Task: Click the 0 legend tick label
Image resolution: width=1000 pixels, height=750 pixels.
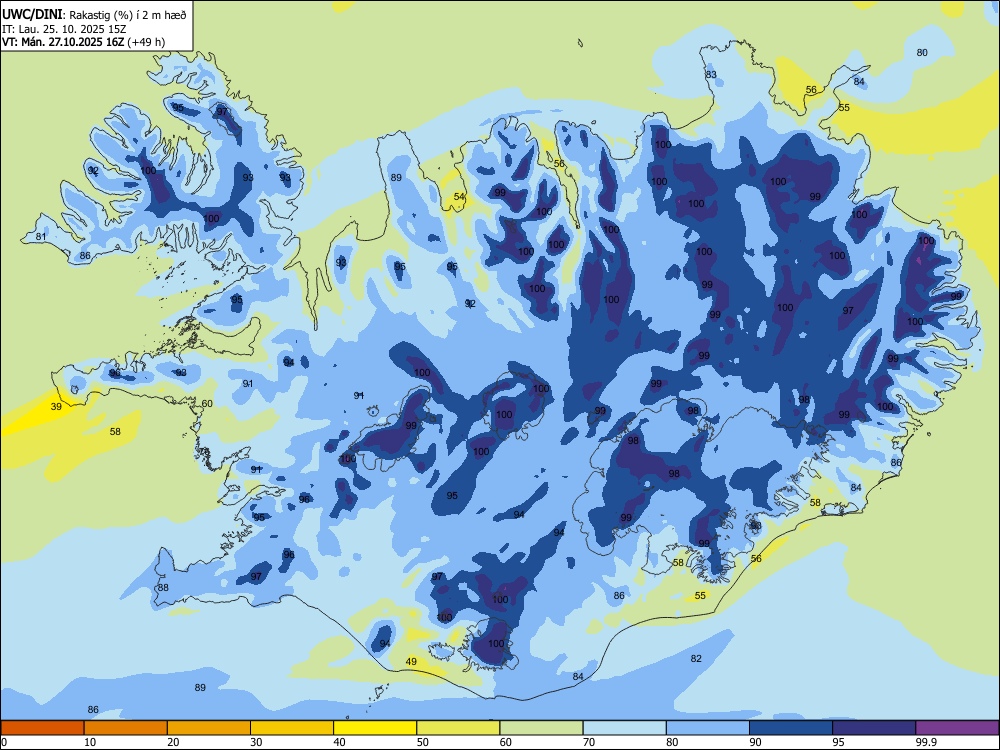Action: click(4, 742)
